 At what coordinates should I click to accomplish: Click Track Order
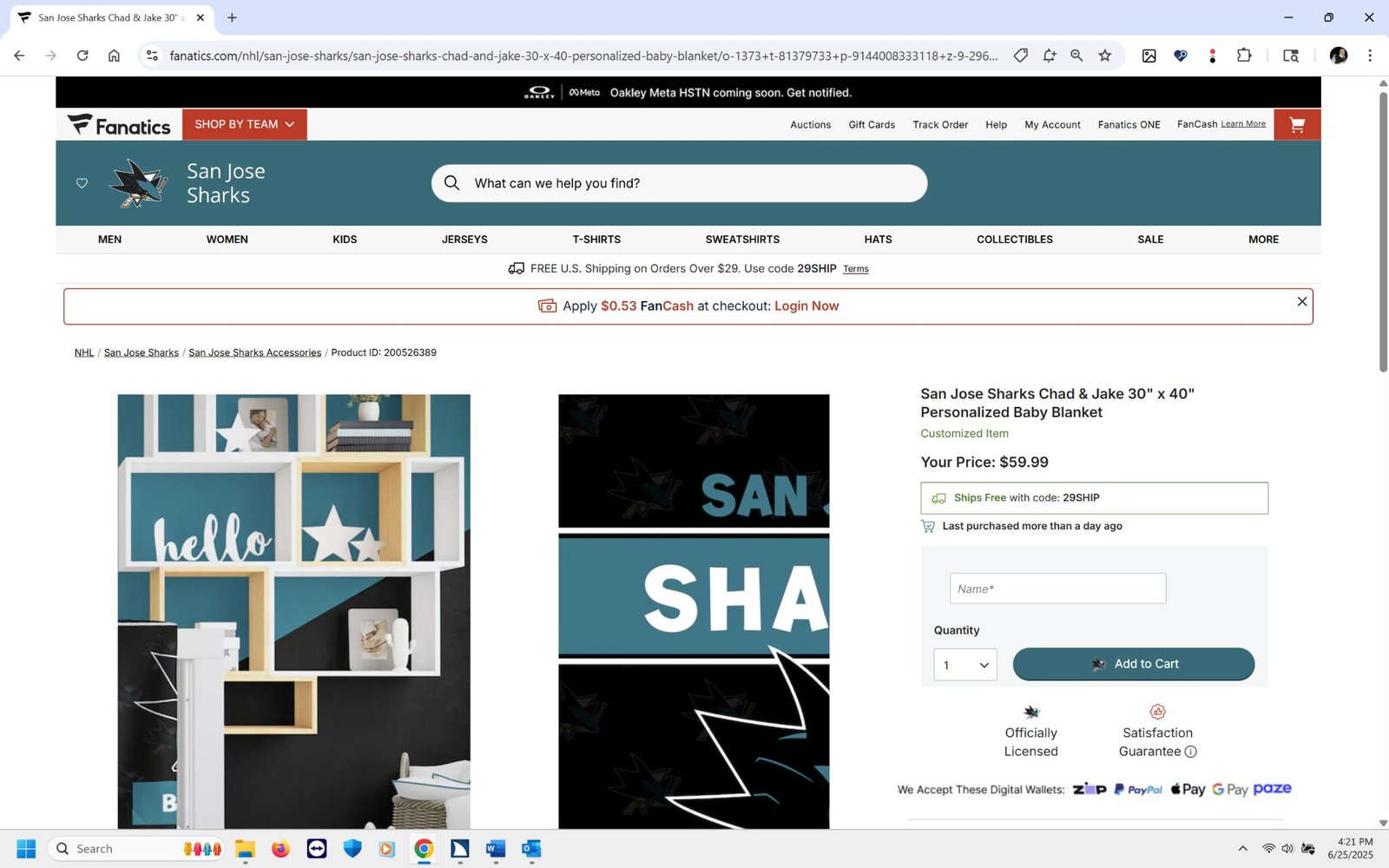[940, 125]
